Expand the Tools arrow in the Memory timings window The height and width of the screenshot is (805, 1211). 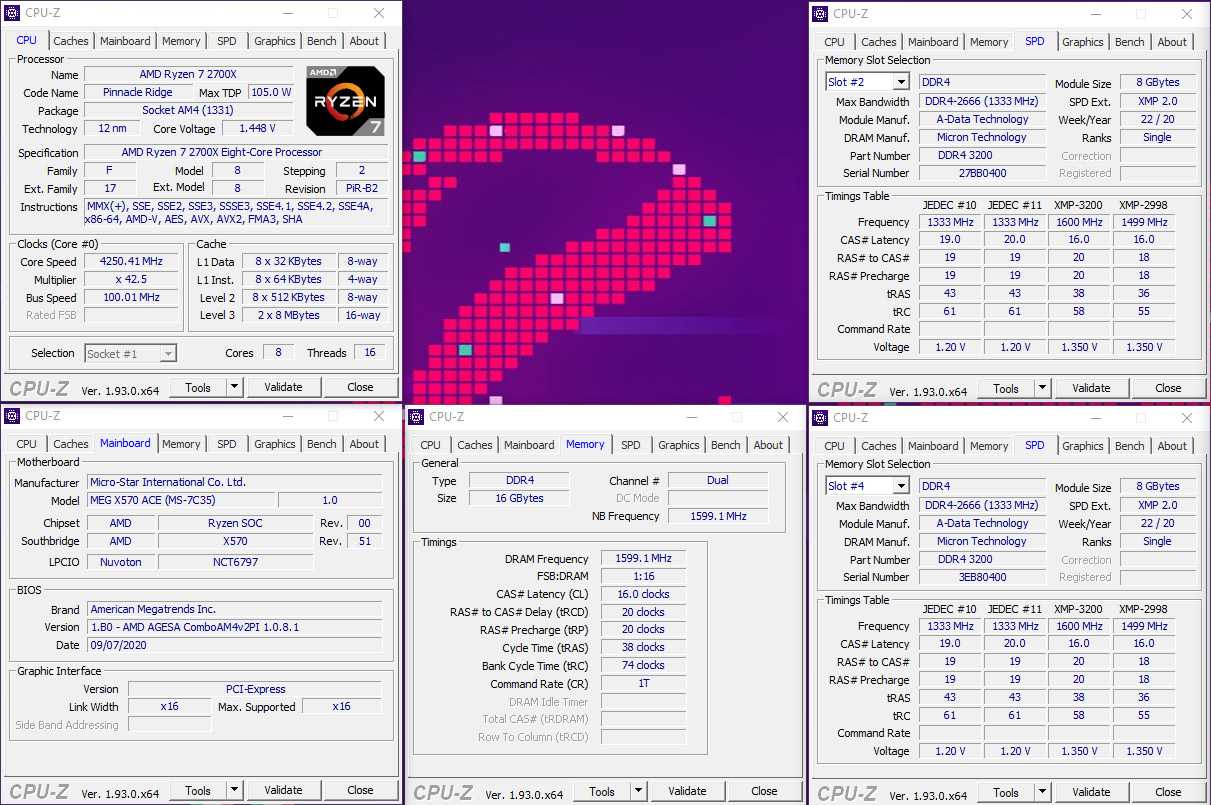click(x=638, y=791)
